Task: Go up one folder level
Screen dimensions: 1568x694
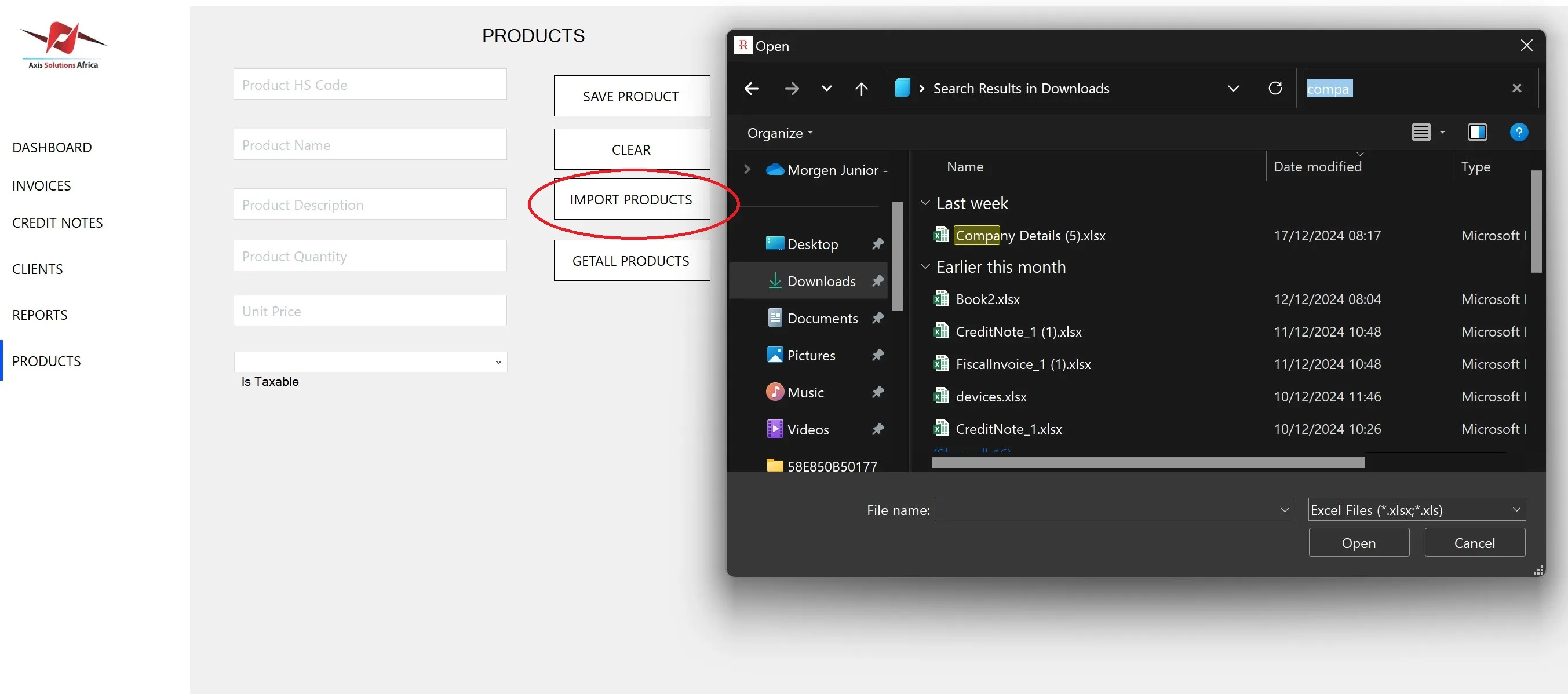Action: coord(861,89)
